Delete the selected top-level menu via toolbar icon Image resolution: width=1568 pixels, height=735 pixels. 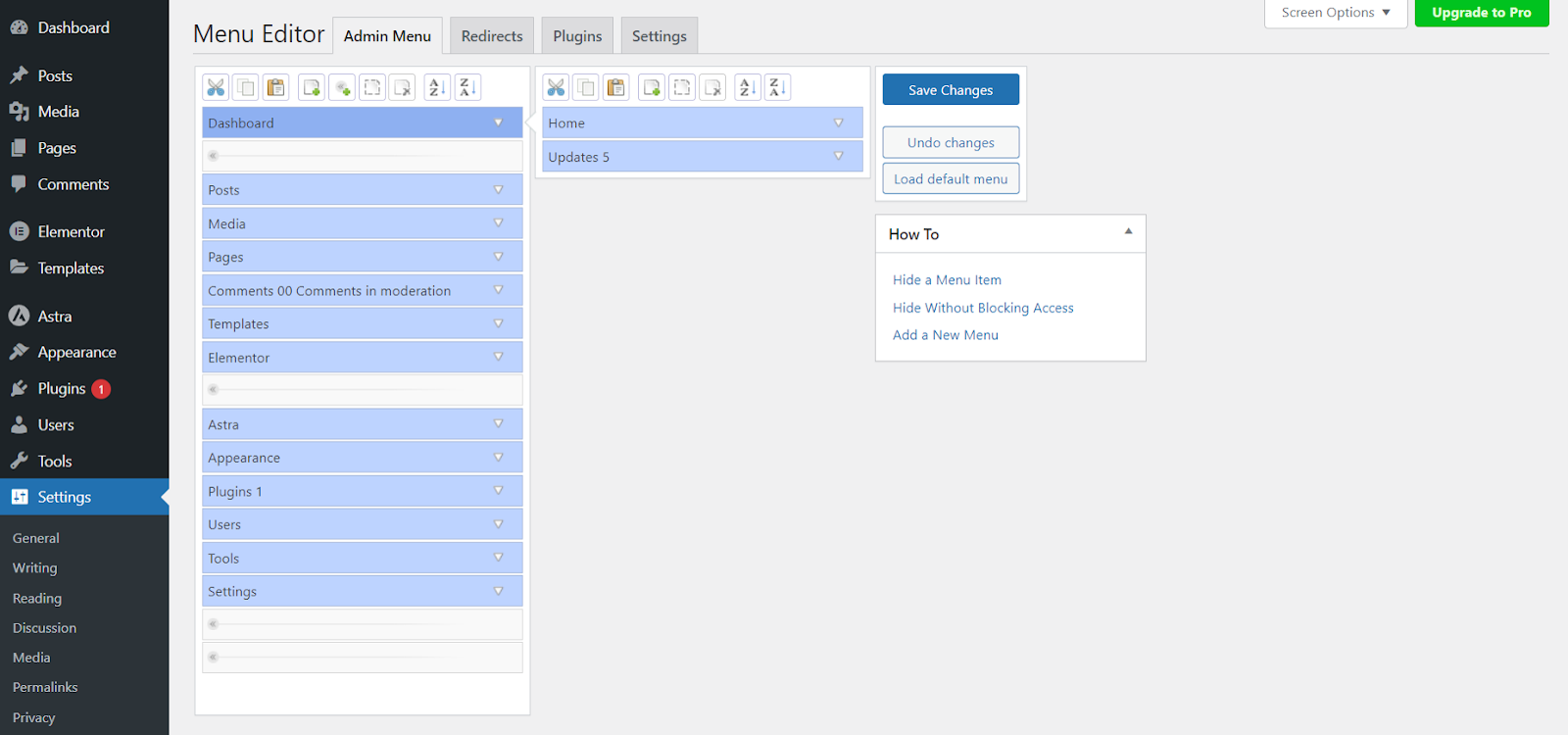click(x=402, y=88)
